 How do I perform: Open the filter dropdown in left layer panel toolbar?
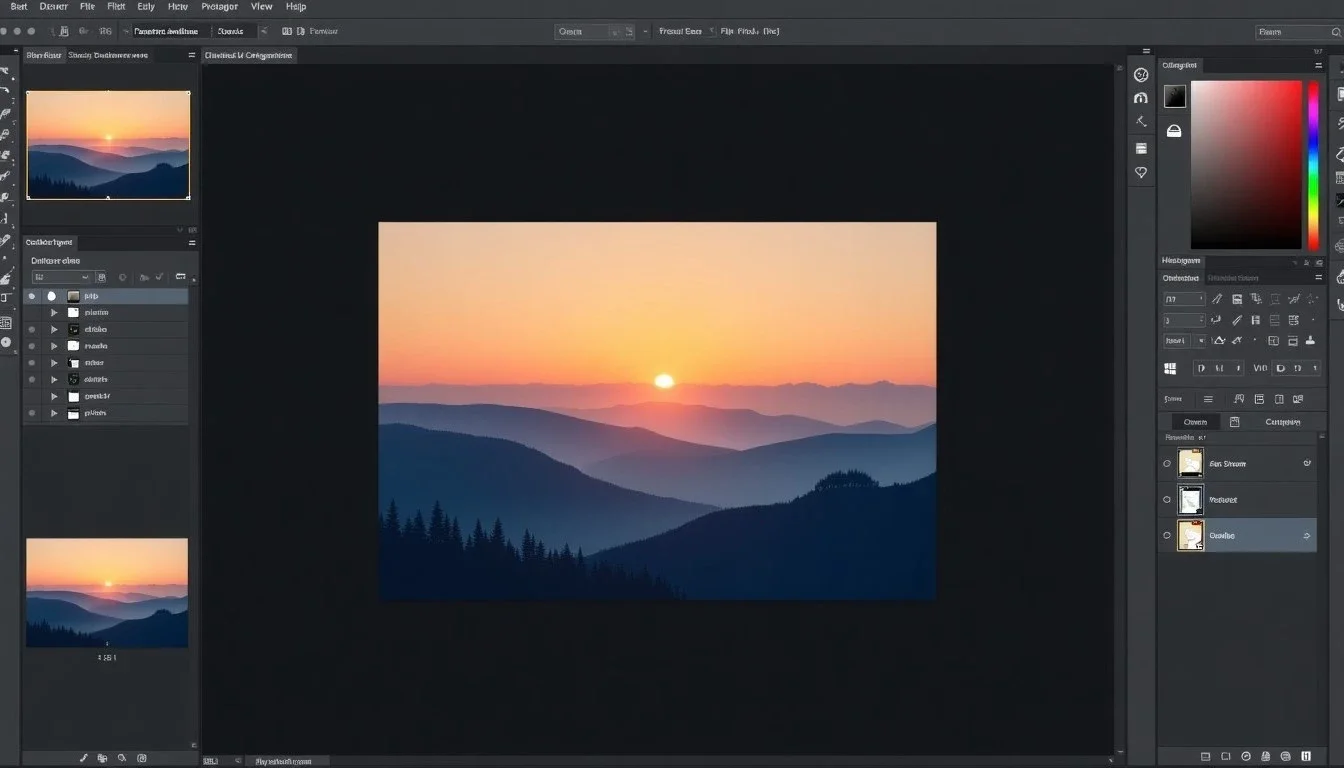[x=61, y=277]
